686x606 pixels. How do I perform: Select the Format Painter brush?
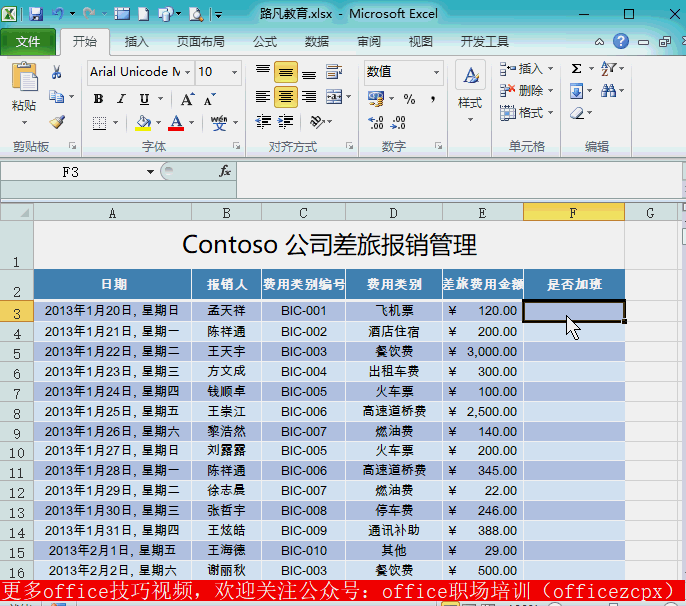point(57,122)
